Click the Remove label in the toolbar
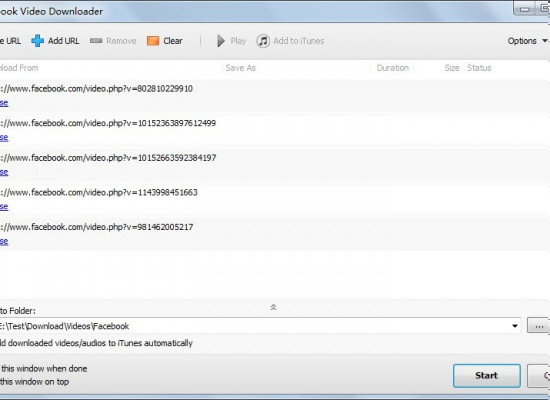 tap(121, 41)
